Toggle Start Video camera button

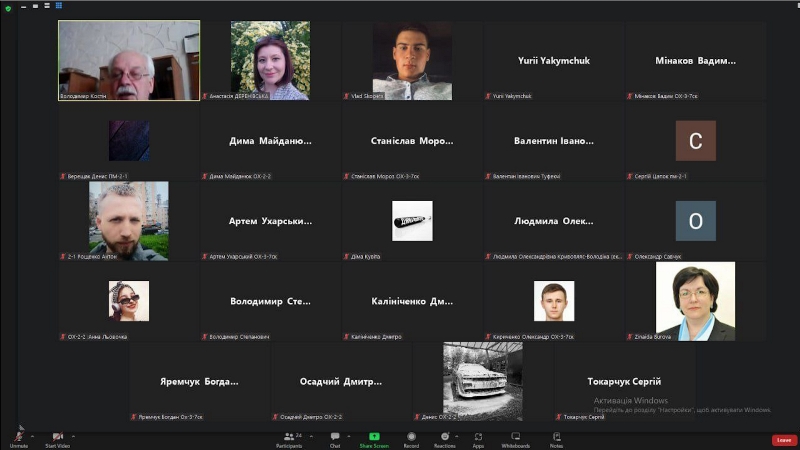[57, 440]
